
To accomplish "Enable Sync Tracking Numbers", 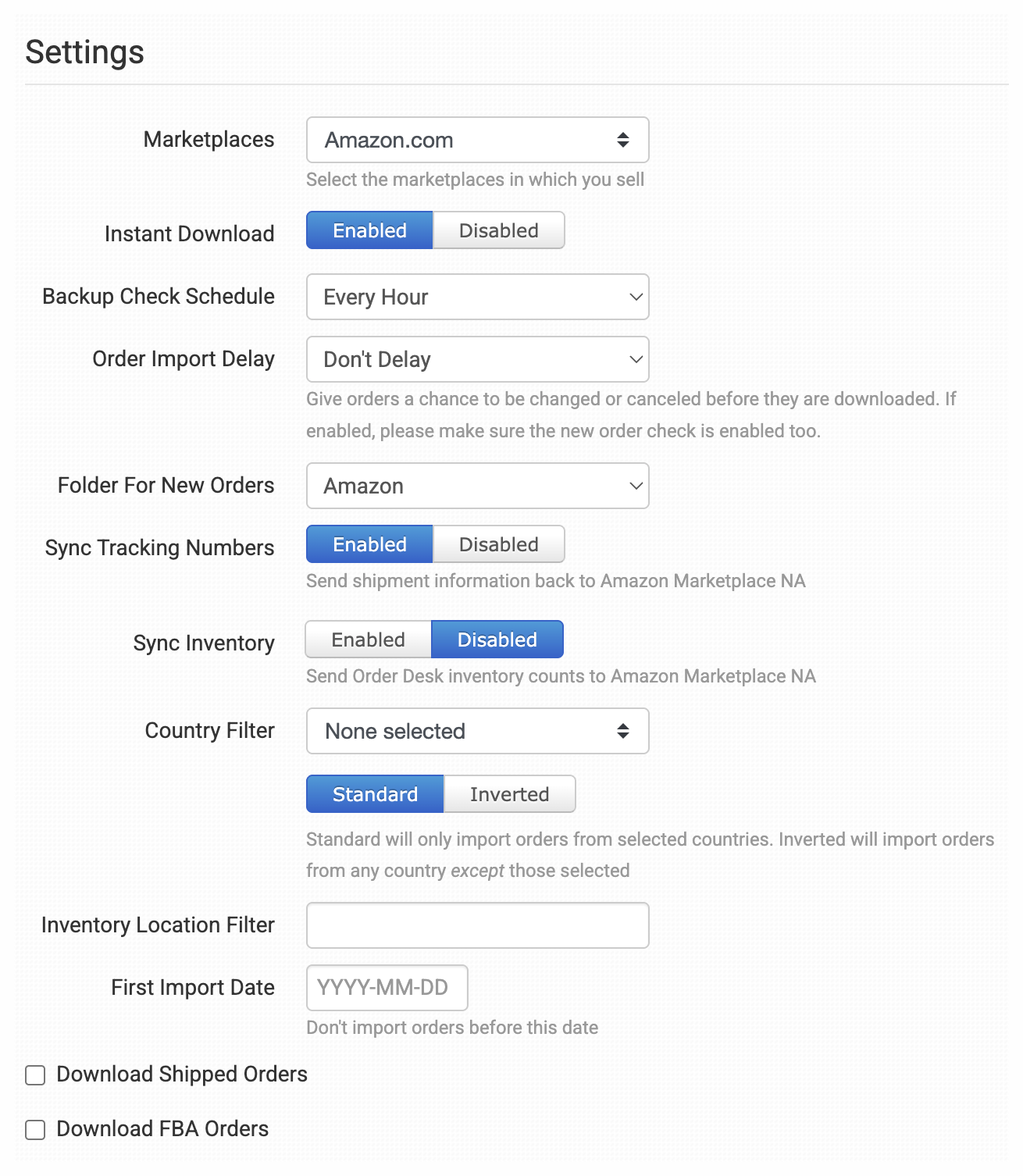I will pyautogui.click(x=369, y=544).
